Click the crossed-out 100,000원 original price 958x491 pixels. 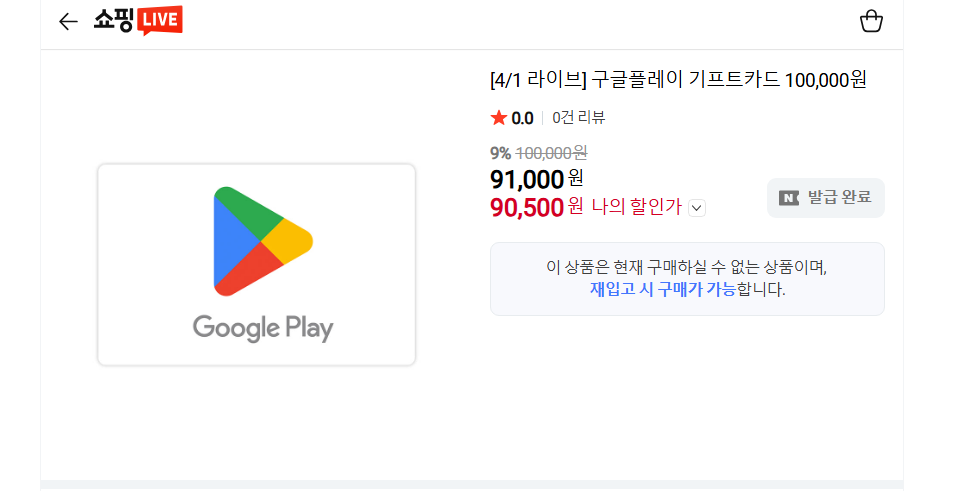[551, 153]
